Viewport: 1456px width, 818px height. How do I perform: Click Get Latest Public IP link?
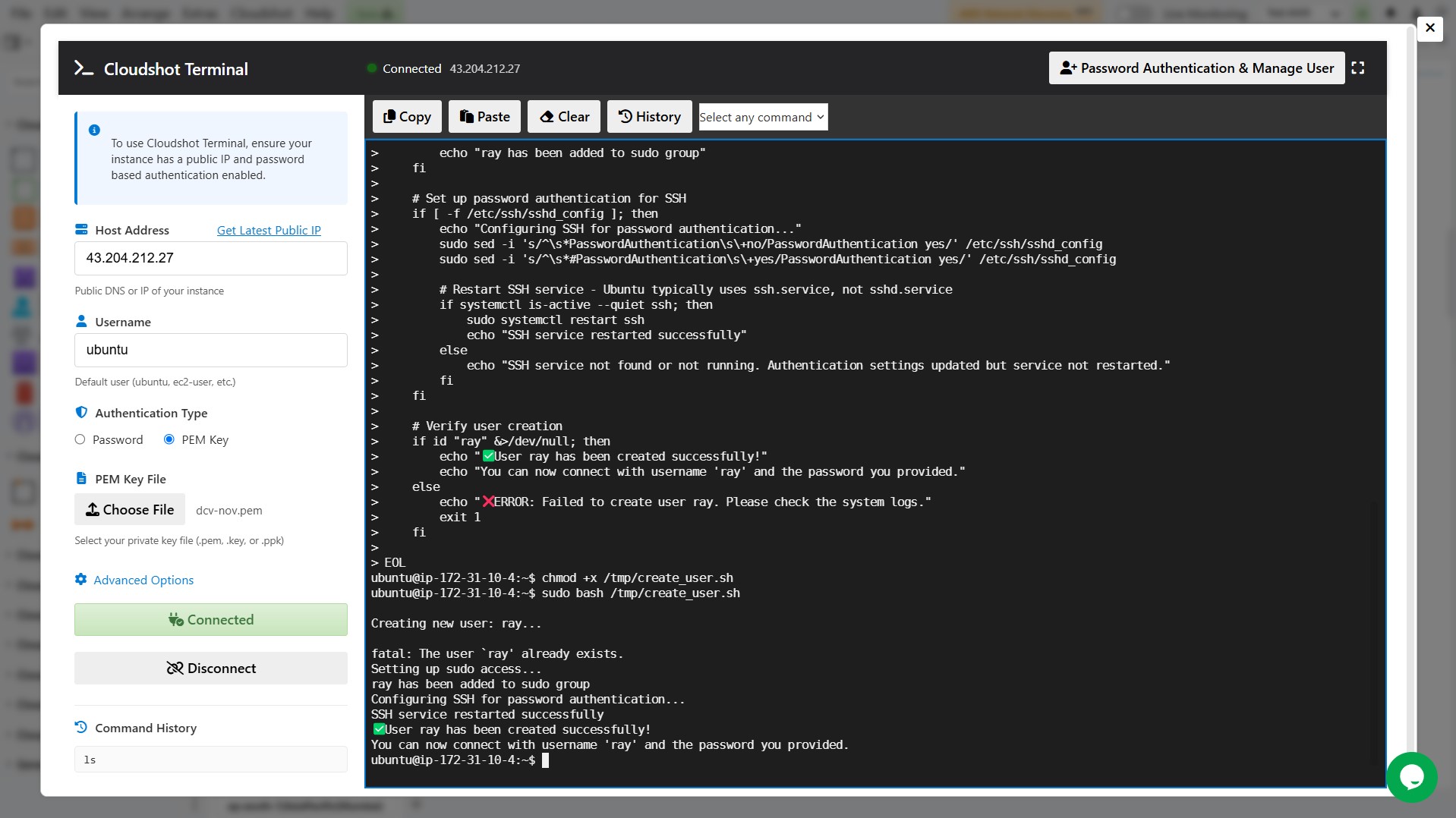pyautogui.click(x=269, y=231)
